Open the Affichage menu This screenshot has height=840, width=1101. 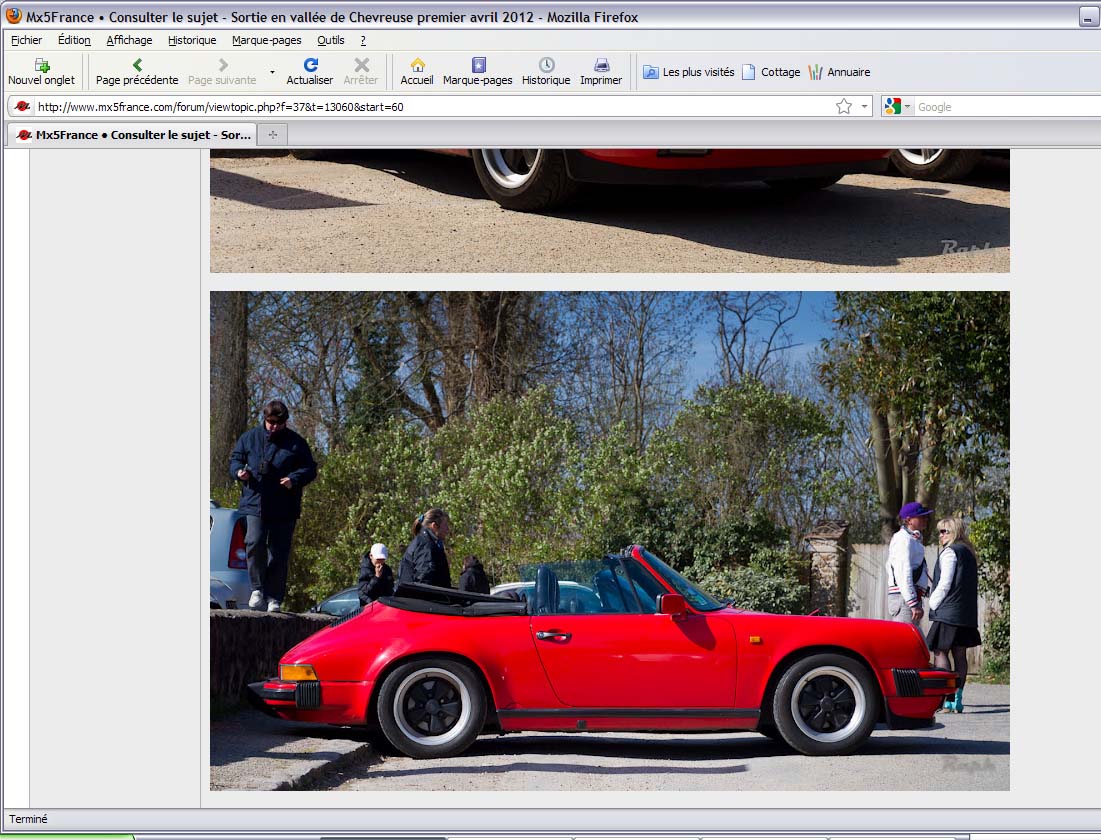tap(129, 40)
